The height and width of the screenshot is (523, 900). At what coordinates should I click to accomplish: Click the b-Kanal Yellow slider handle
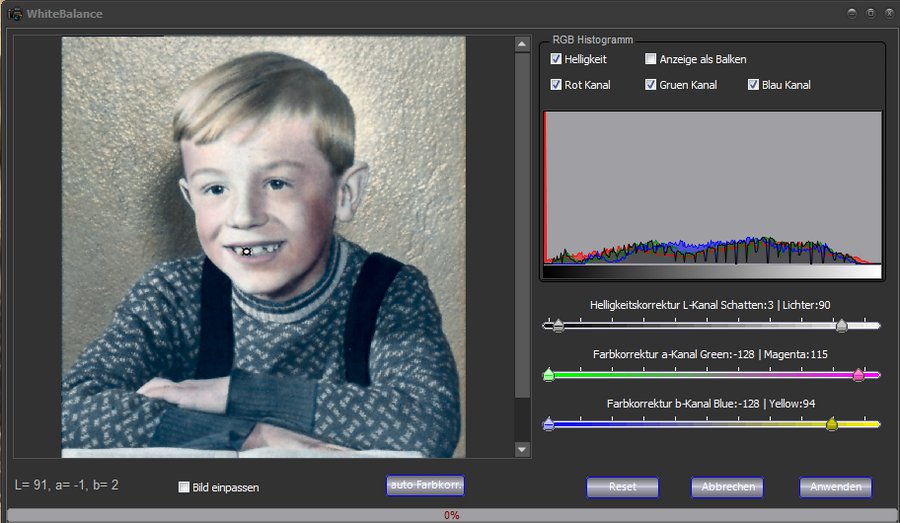(x=832, y=425)
